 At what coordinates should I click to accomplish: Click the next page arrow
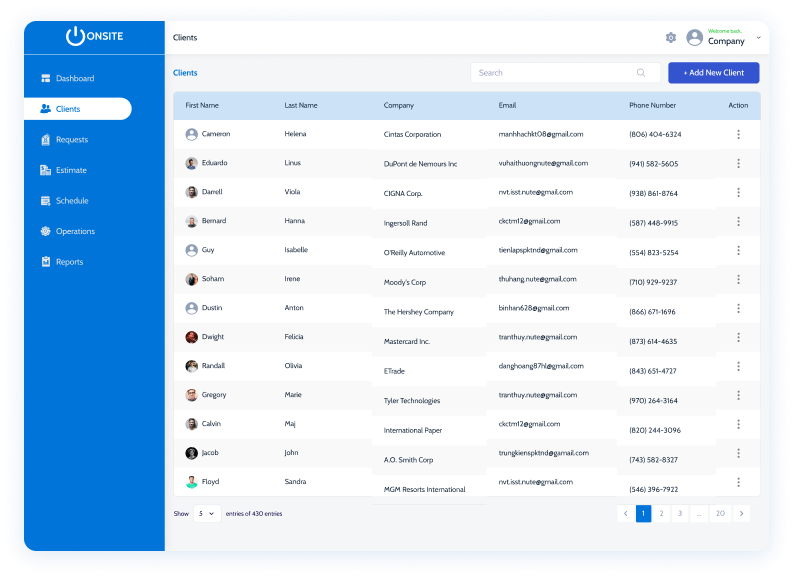coord(741,513)
